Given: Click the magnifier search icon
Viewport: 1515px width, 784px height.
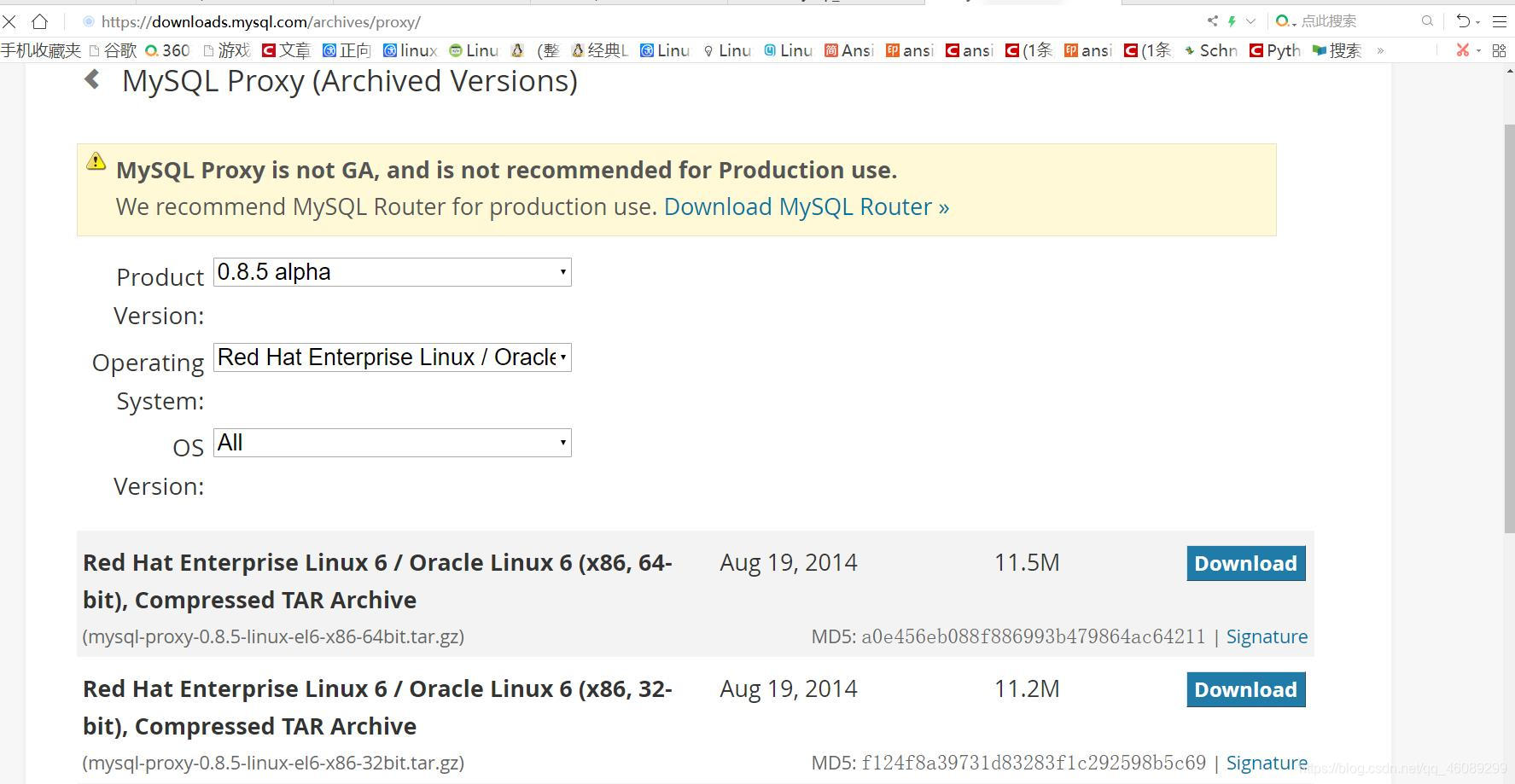Looking at the screenshot, I should tap(1427, 20).
